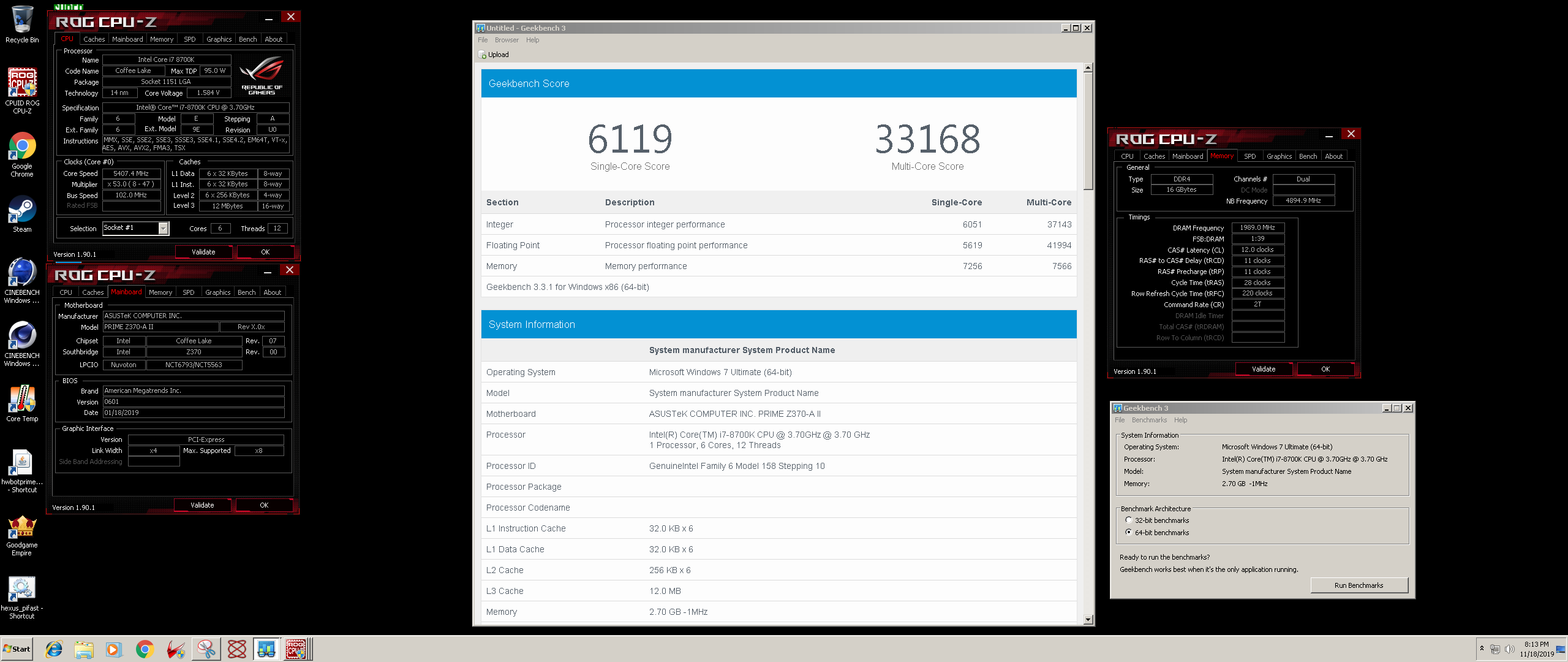The height and width of the screenshot is (662, 1568).
Task: Click the Core Speed field 5407.4 MHz
Action: (x=131, y=173)
